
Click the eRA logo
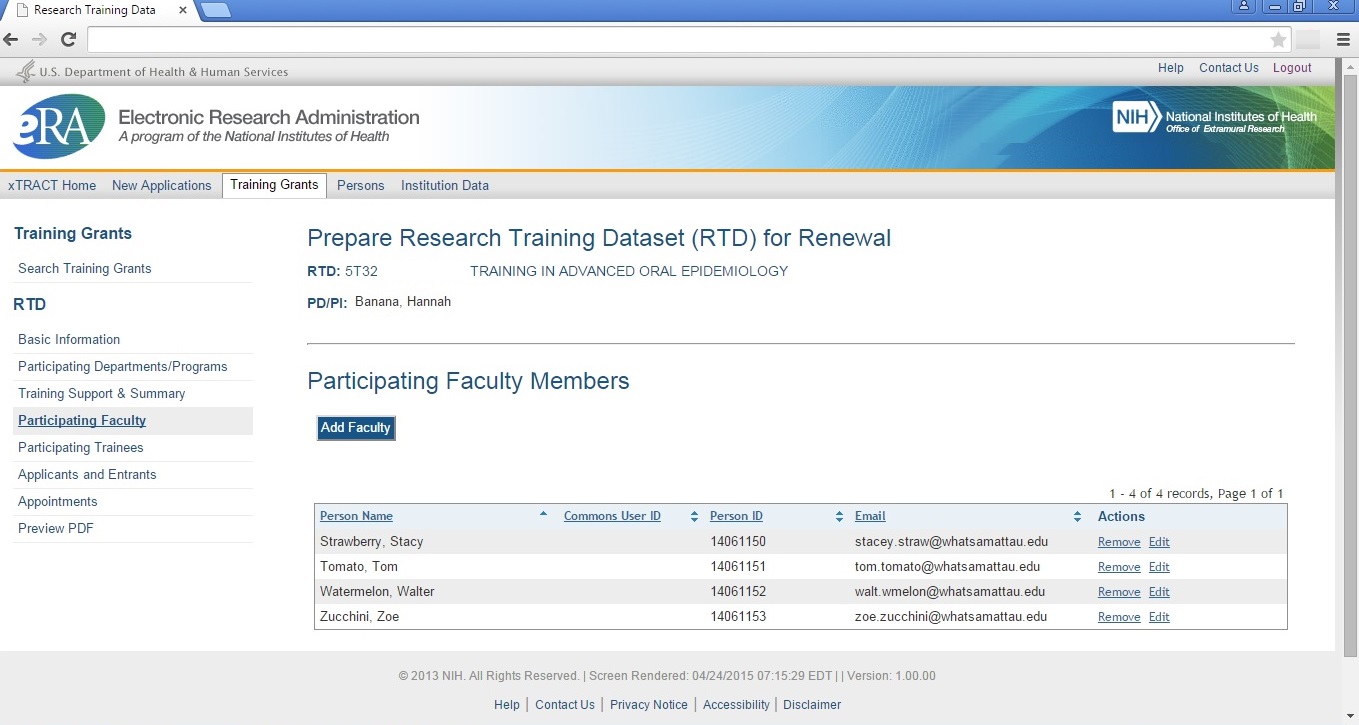(58, 126)
